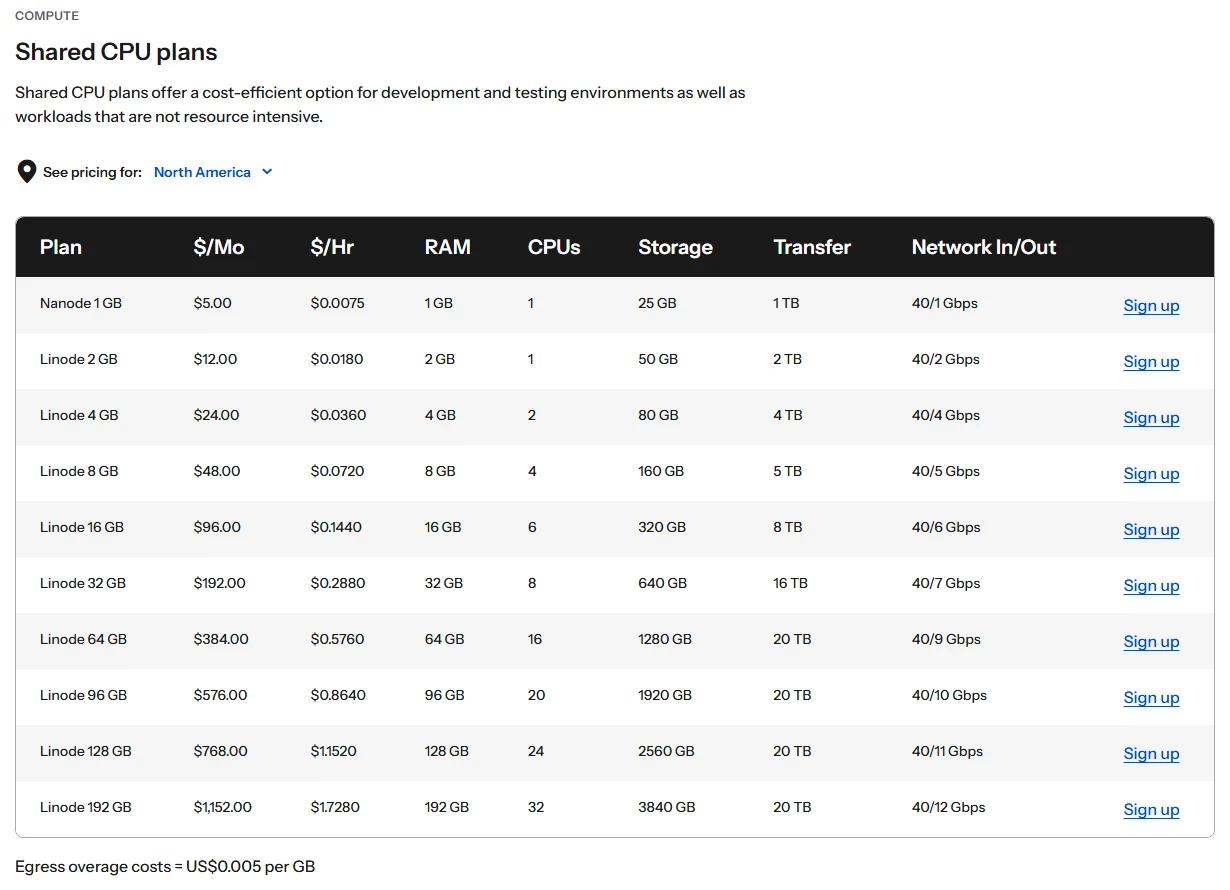This screenshot has width=1230, height=890.
Task: Click the RAM column header
Action: click(447, 247)
